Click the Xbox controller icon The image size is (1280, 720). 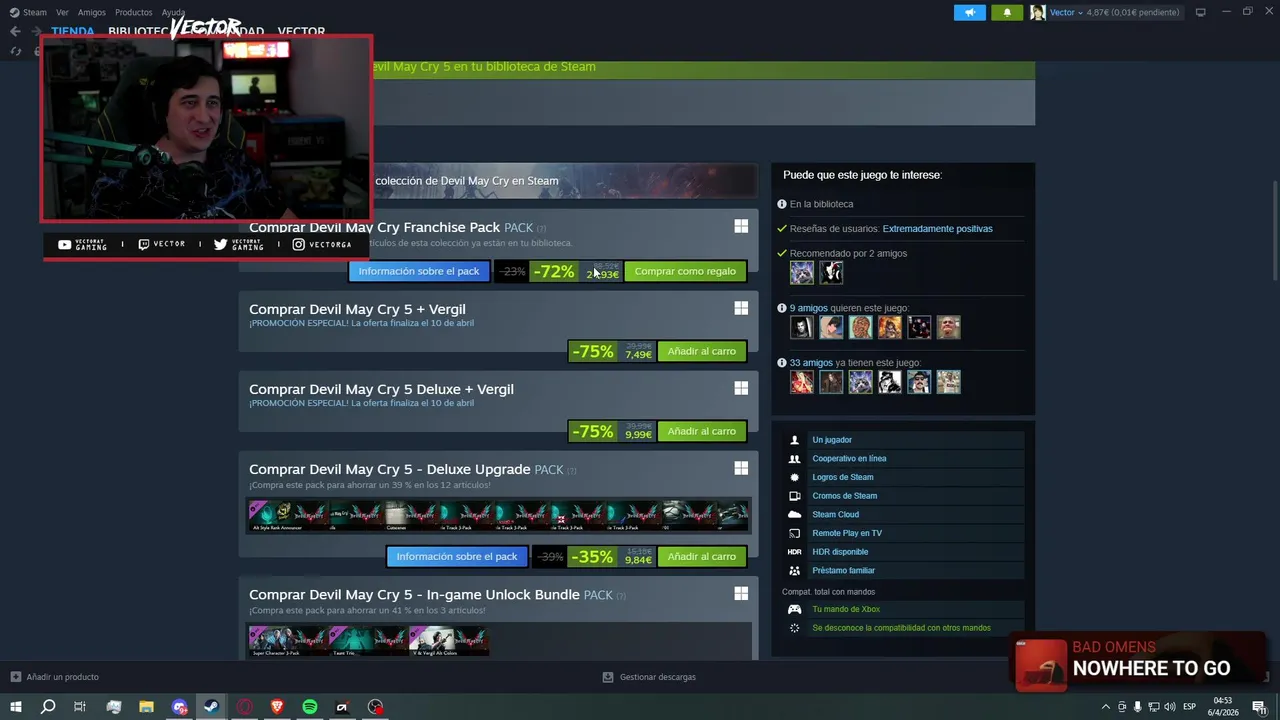794,609
